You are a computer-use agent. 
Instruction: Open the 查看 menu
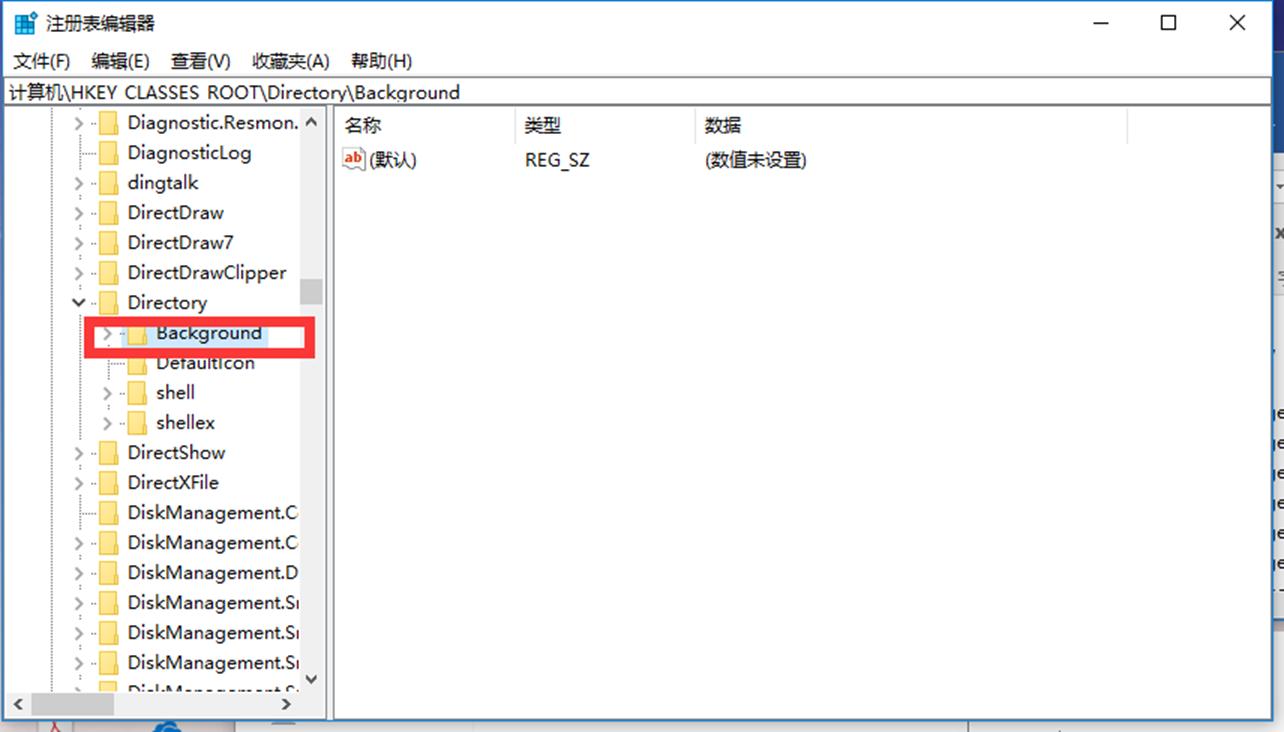coord(198,61)
